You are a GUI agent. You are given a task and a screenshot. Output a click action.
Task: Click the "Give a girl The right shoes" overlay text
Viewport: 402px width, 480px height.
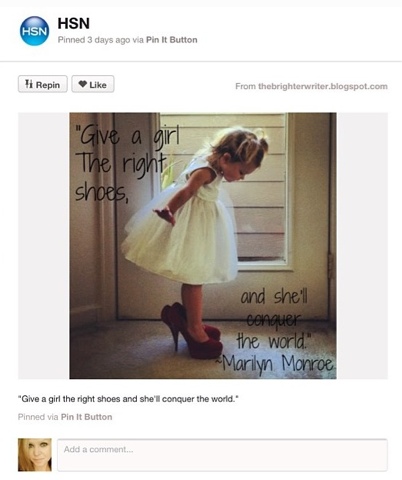tap(127, 165)
